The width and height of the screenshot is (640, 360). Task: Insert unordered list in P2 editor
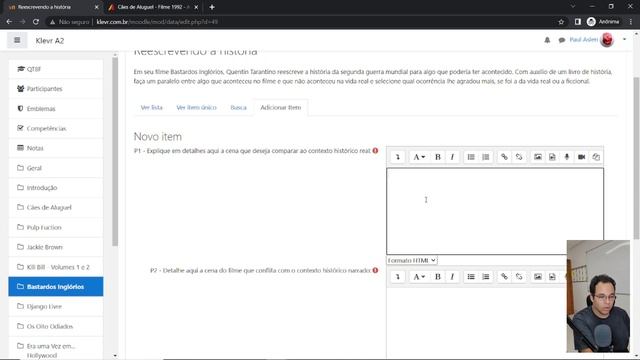(x=471, y=276)
